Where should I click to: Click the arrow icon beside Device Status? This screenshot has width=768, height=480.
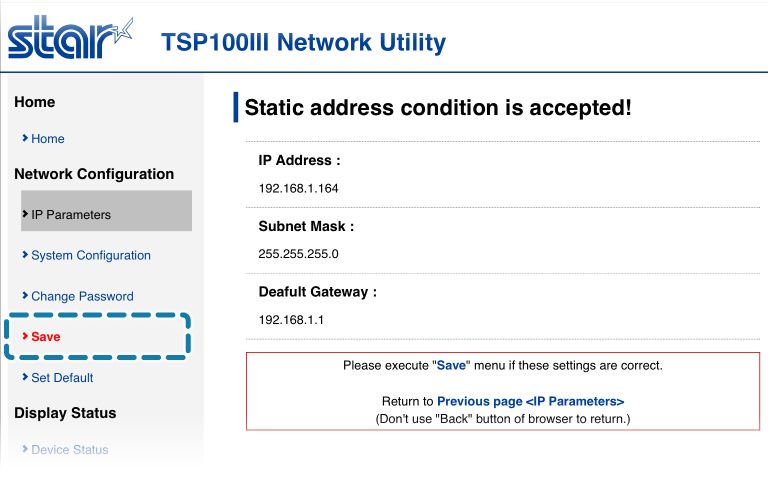25,449
